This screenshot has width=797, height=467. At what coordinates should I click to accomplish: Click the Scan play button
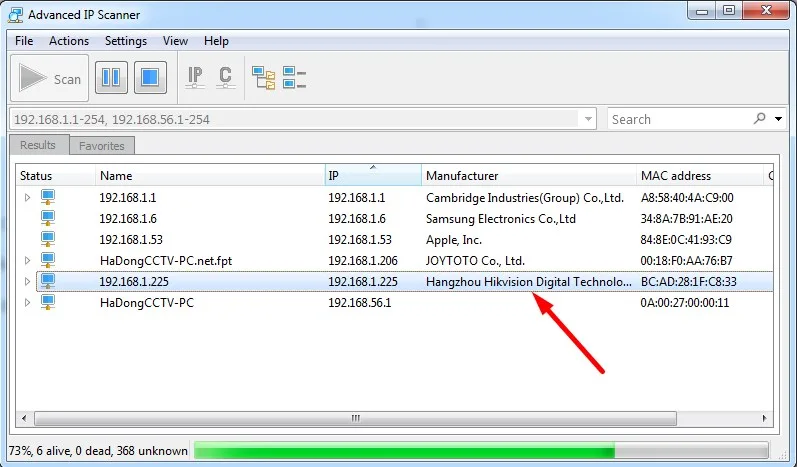tap(49, 78)
